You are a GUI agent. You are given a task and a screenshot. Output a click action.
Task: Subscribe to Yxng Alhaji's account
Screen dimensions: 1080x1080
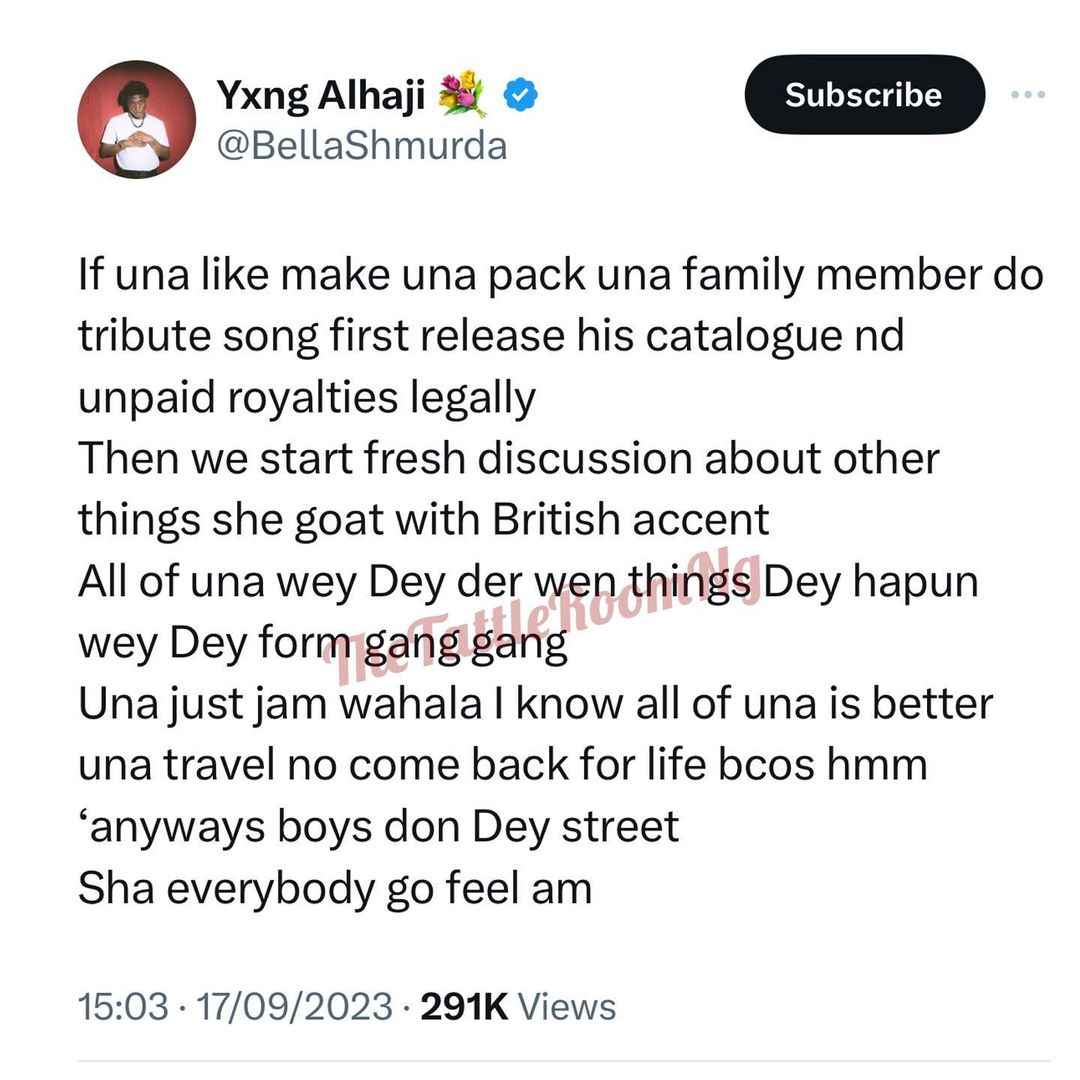864,94
